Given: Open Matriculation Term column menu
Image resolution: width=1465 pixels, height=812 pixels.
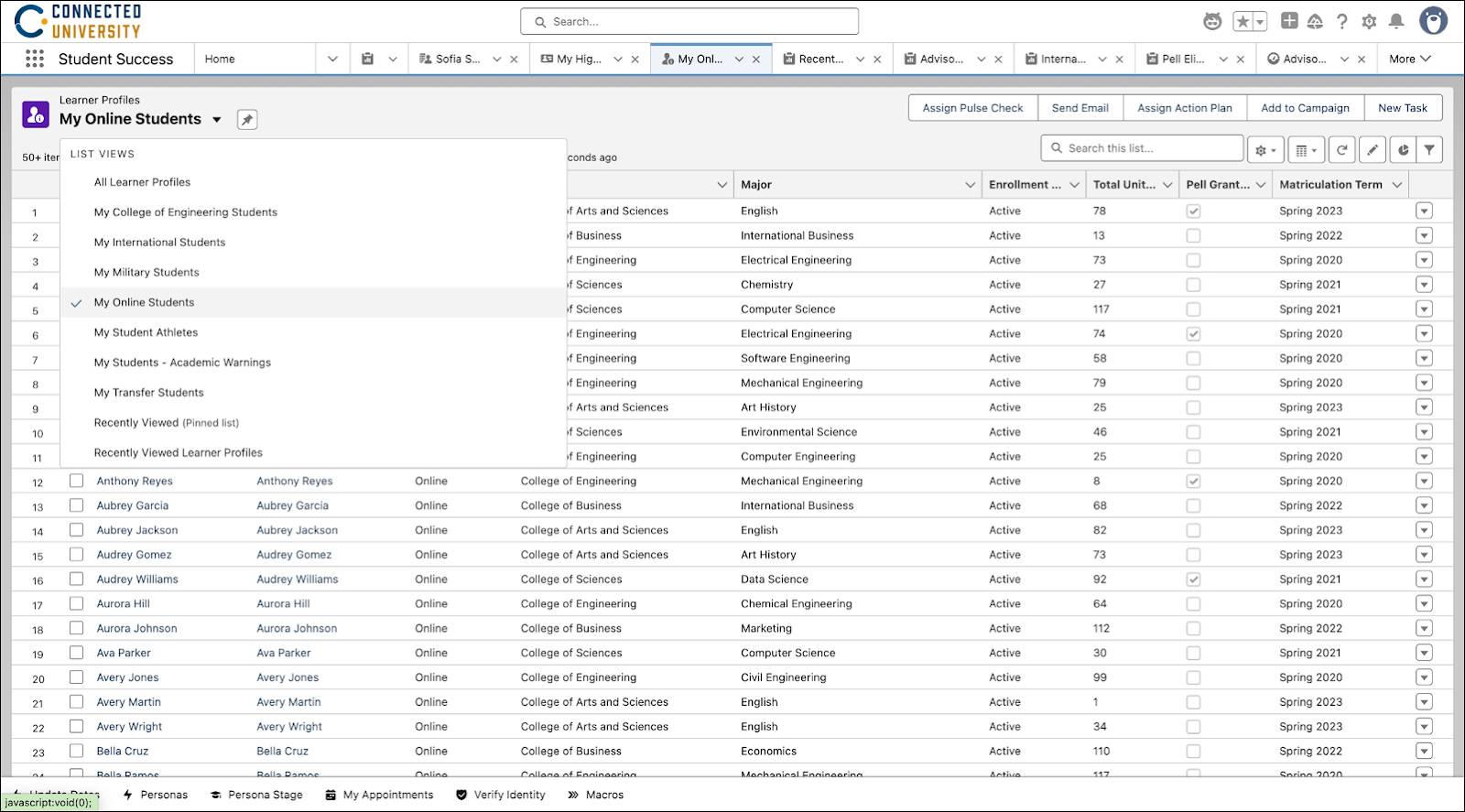Looking at the screenshot, I should tap(1397, 185).
